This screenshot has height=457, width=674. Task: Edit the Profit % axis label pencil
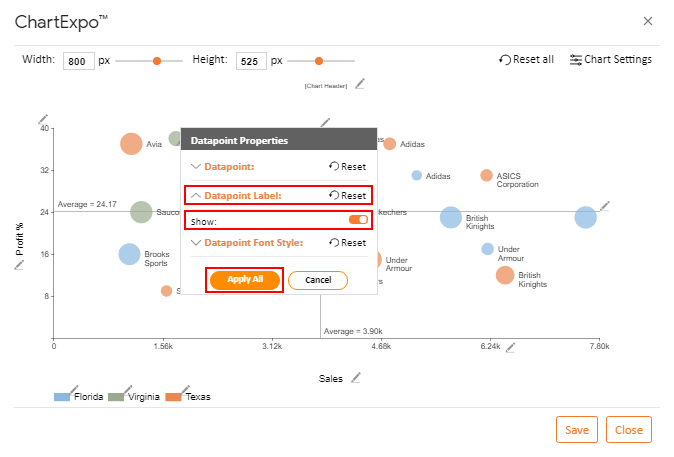(x=18, y=265)
